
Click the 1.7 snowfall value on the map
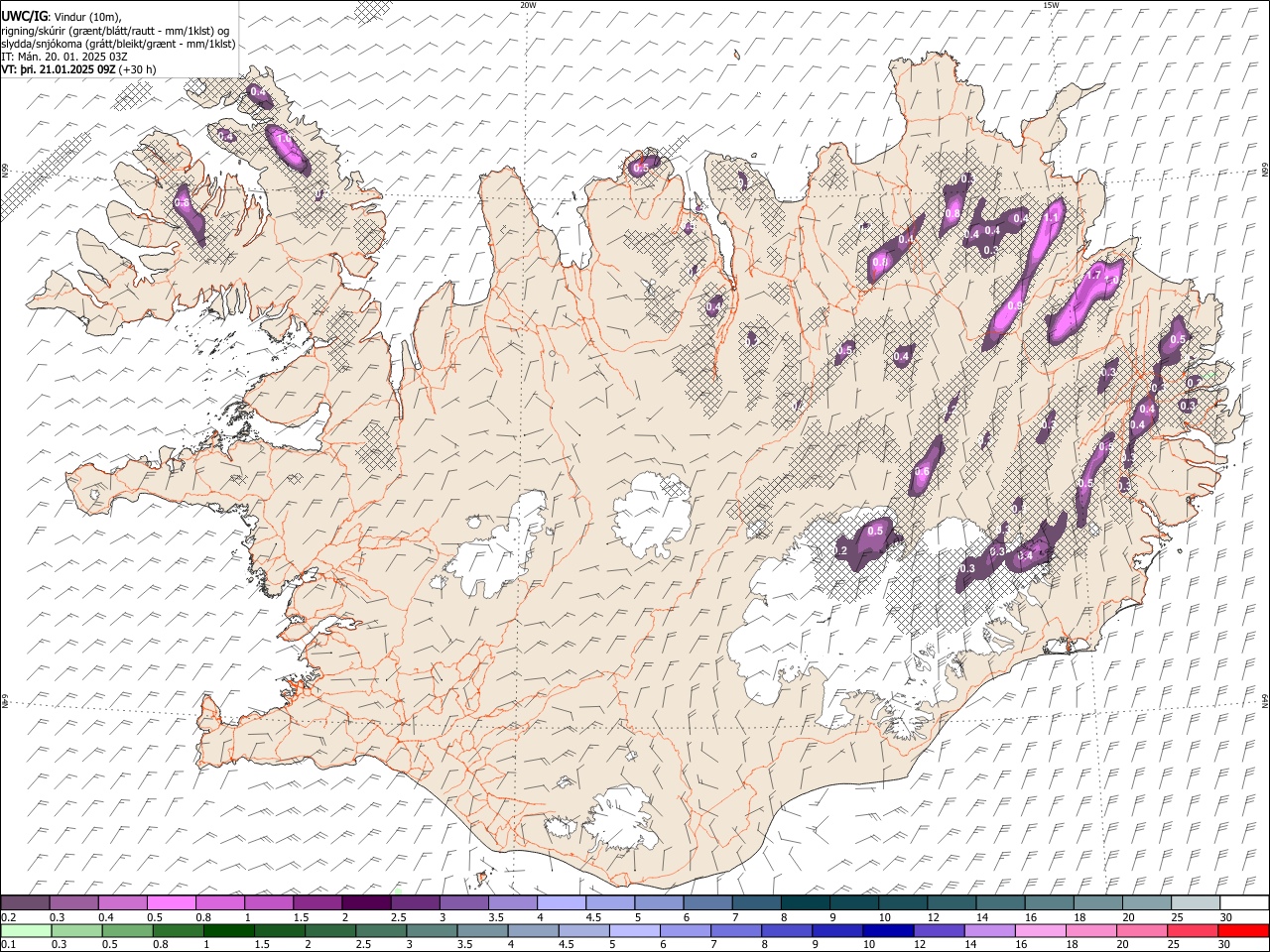pos(1095,275)
